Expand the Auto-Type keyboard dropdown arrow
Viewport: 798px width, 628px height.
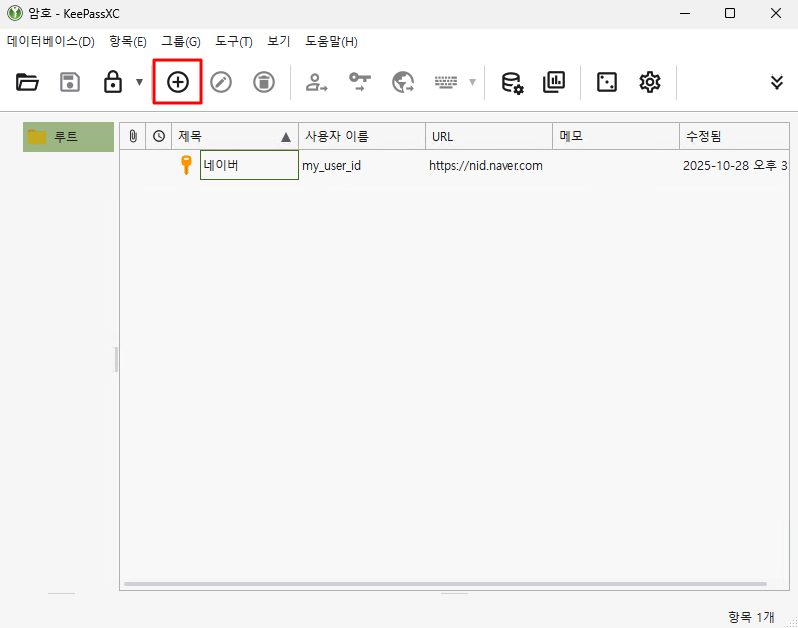tap(472, 82)
